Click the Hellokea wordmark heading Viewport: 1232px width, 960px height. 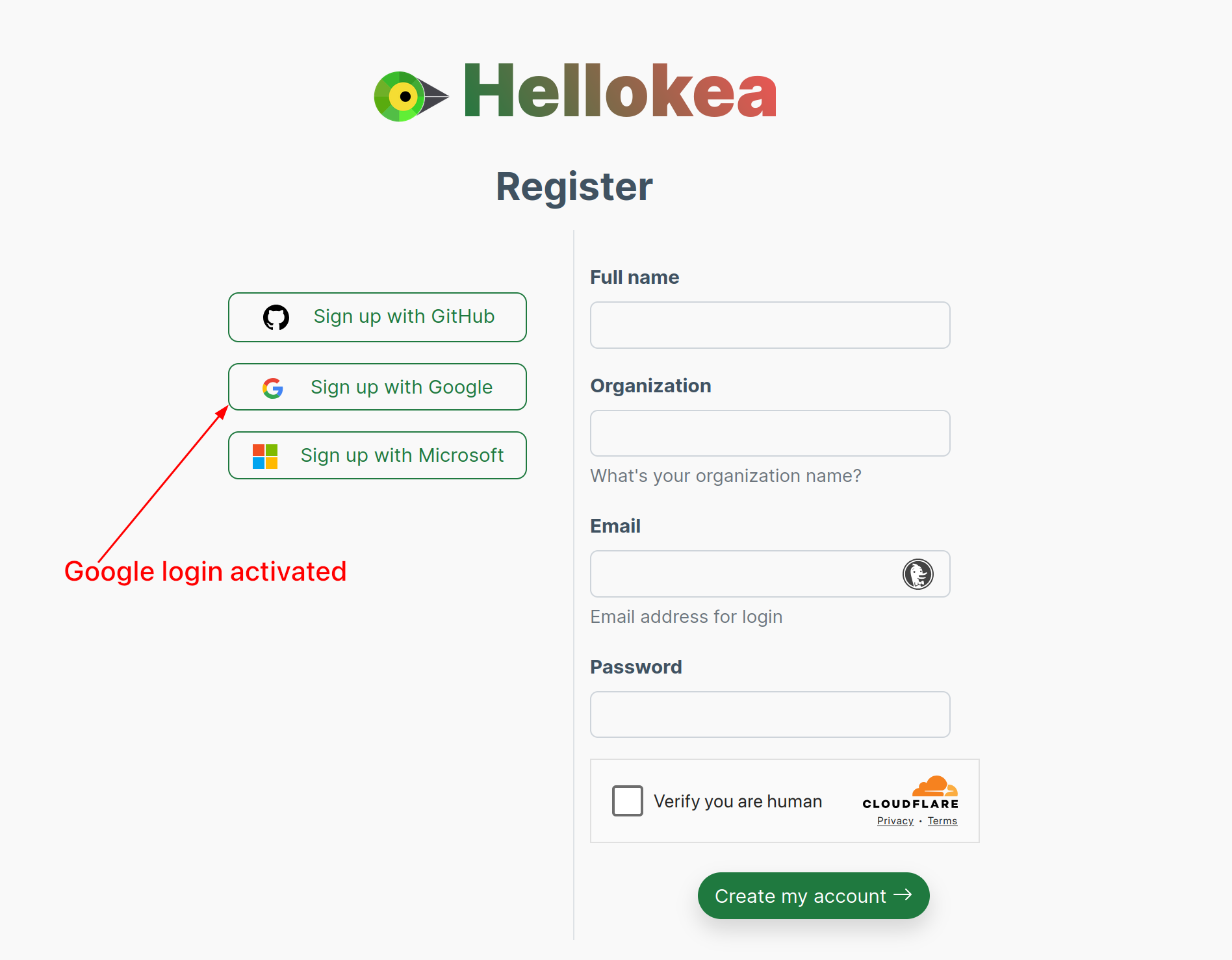pyautogui.click(x=621, y=91)
